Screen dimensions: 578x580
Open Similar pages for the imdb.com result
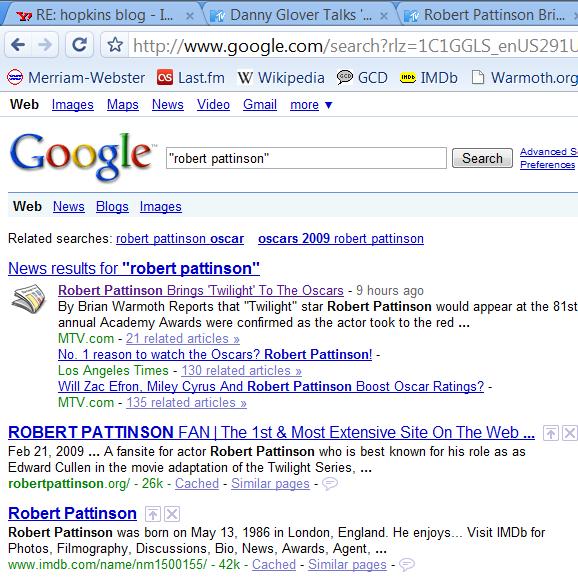click(347, 564)
